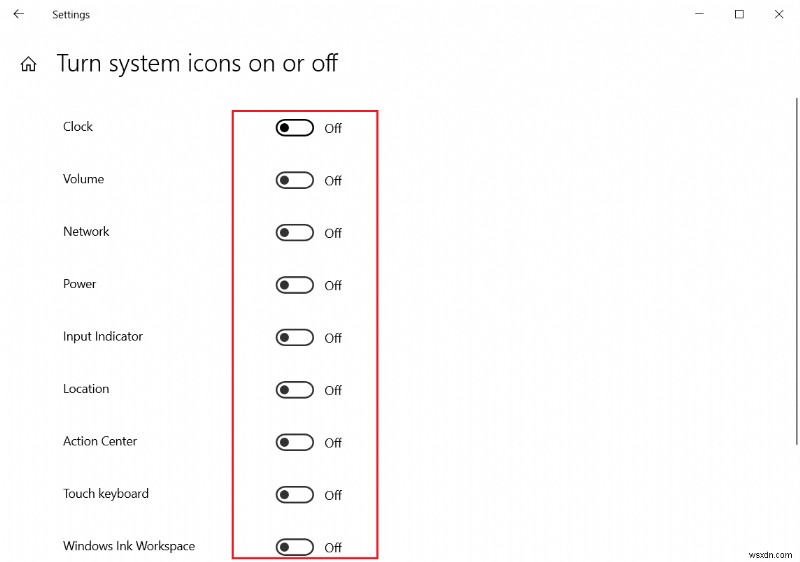Close the Settings window

click(x=779, y=14)
